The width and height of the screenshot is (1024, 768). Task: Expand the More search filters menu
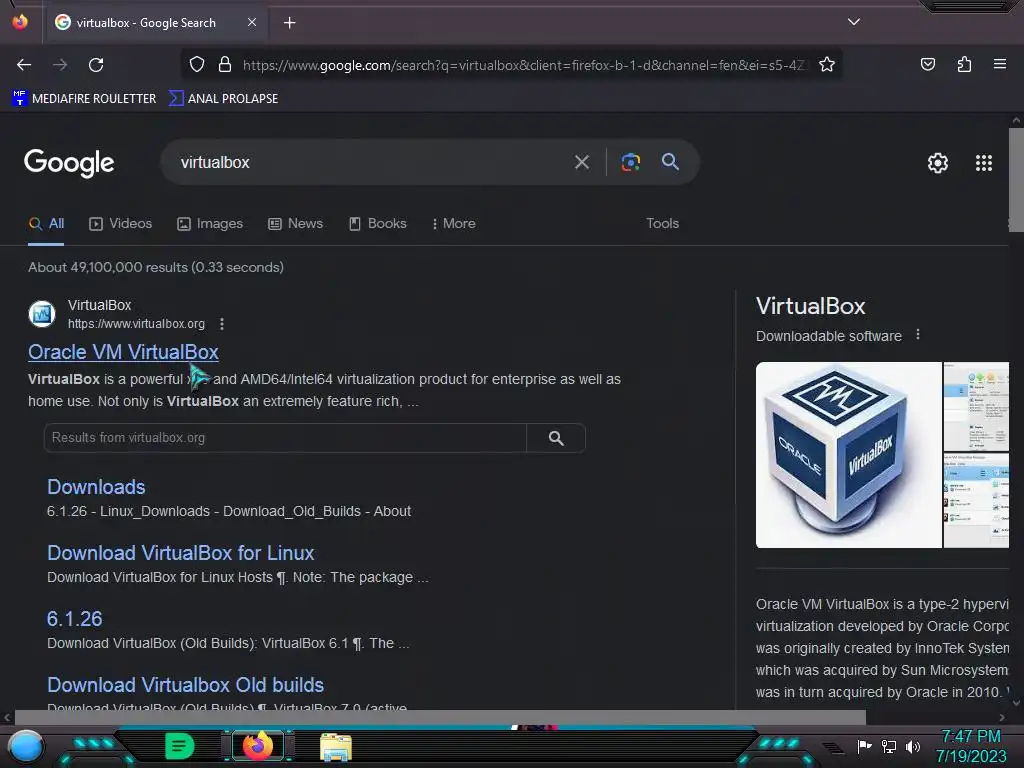tap(454, 223)
